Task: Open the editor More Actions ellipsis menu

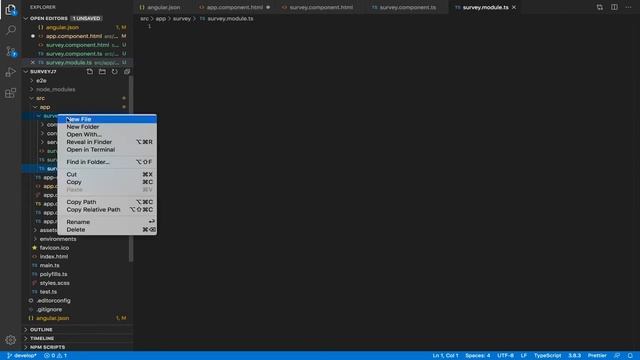Action: pyautogui.click(x=629, y=7)
